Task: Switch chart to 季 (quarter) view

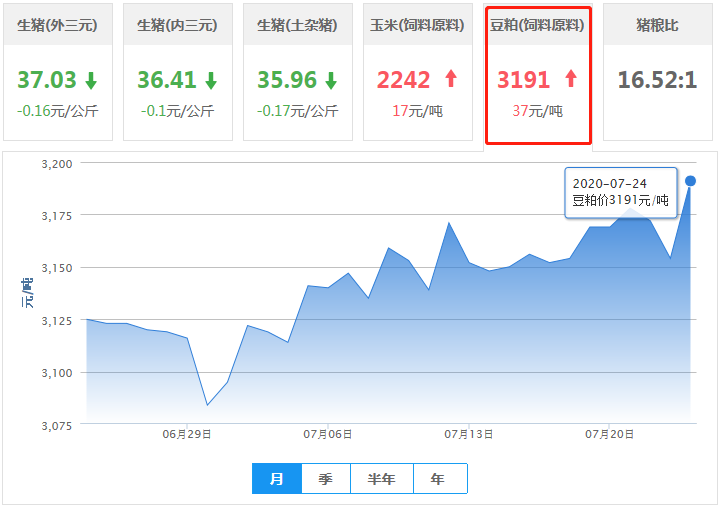Action: point(326,479)
